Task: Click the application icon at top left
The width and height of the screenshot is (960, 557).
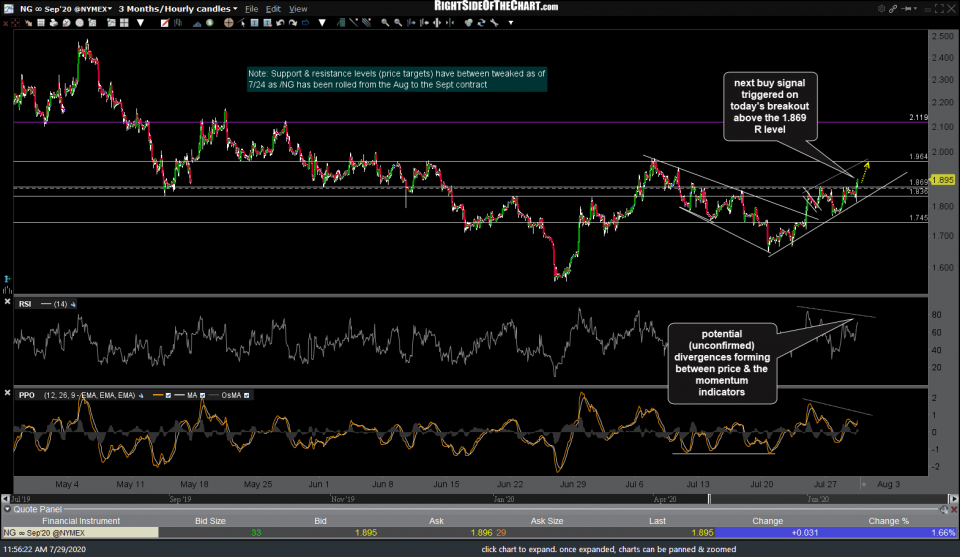Action: click(x=8, y=8)
